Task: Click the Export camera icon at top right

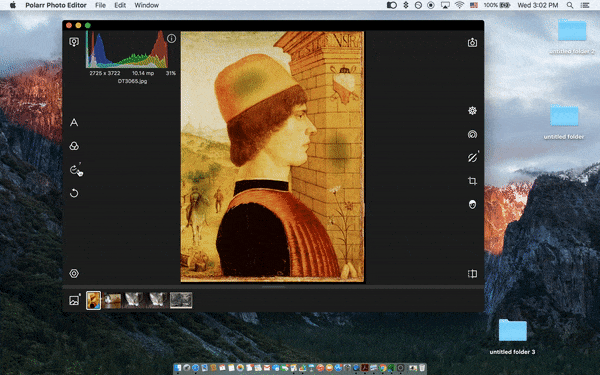Action: (x=472, y=42)
